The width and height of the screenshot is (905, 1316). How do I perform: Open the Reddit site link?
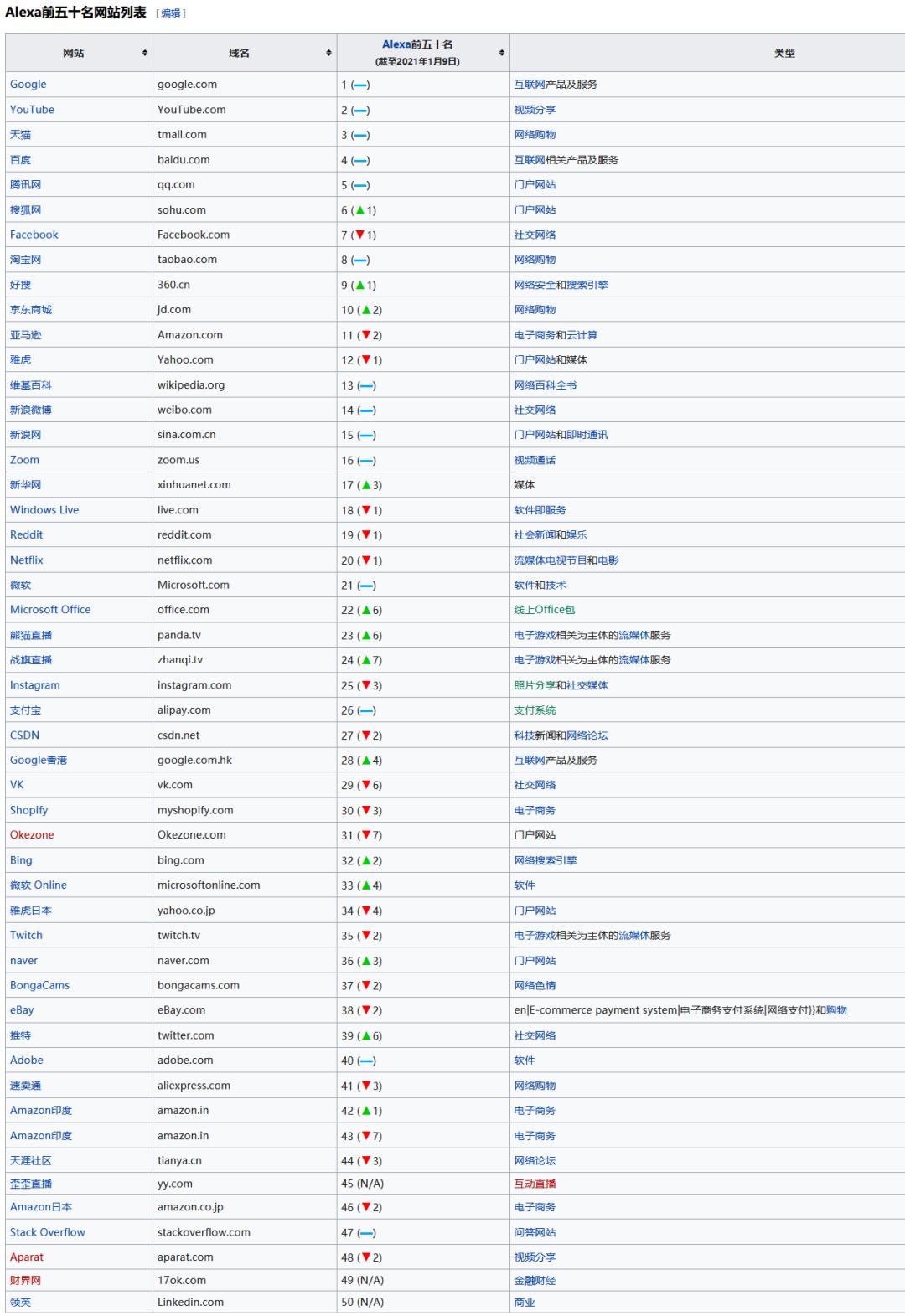coord(26,534)
